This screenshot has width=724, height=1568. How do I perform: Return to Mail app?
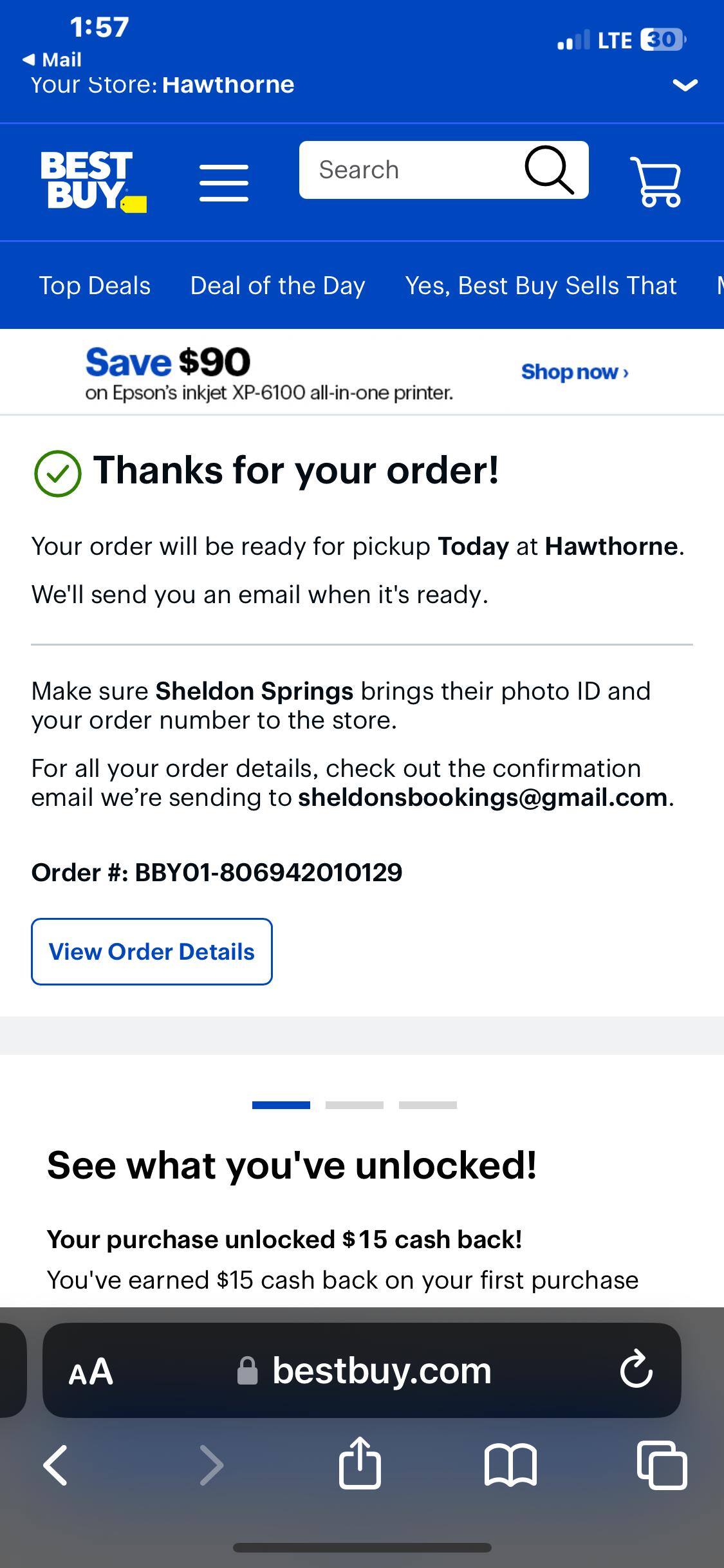click(53, 60)
